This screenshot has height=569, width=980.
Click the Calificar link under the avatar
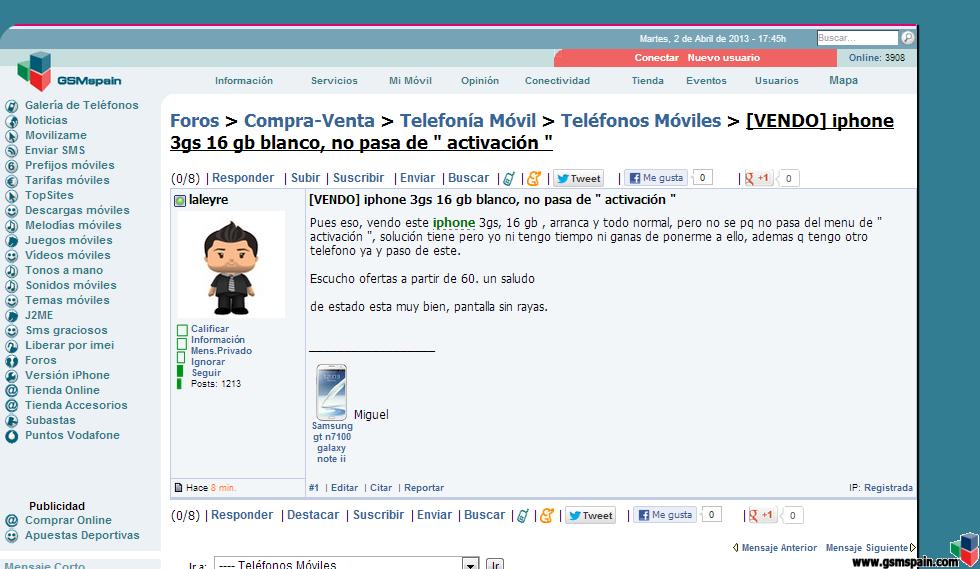click(209, 329)
